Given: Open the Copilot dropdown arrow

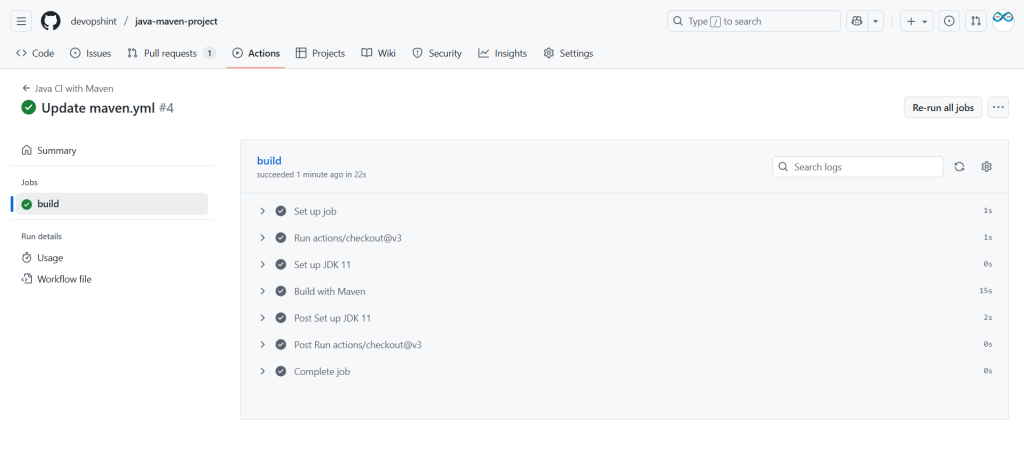Looking at the screenshot, I should pyautogui.click(x=875, y=21).
